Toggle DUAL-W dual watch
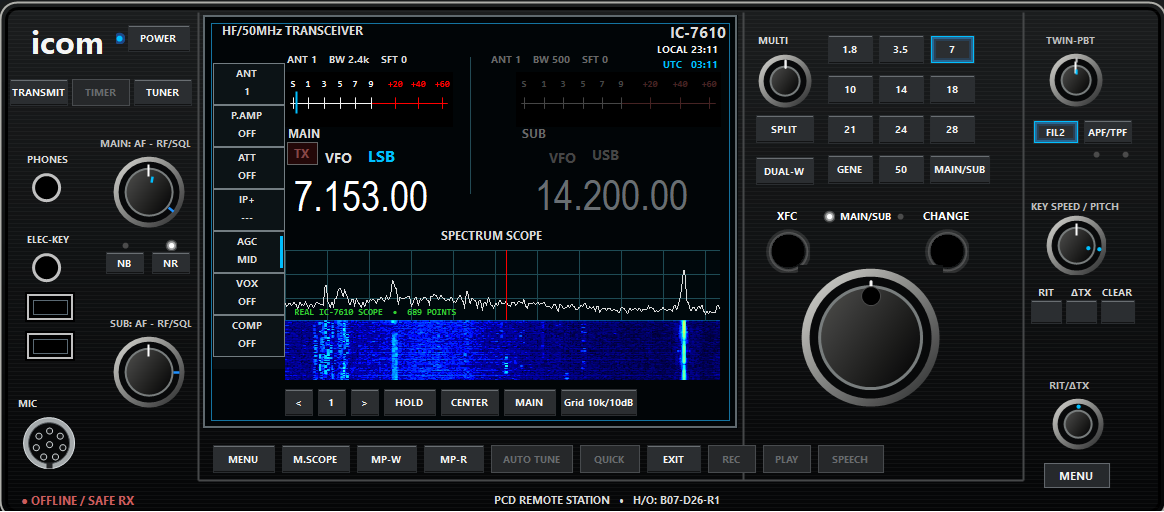 785,171
